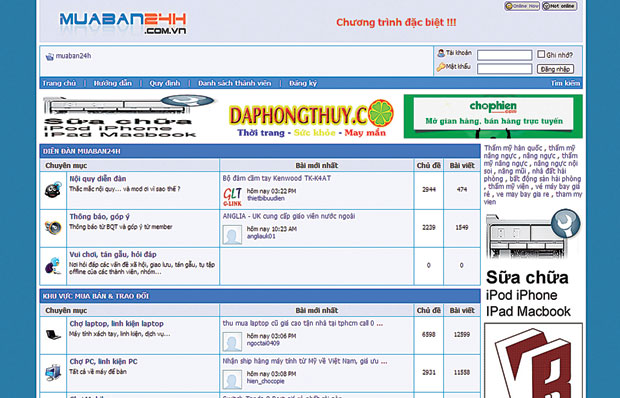Click the Nội quy diễn đàn forum icon

(x=53, y=190)
